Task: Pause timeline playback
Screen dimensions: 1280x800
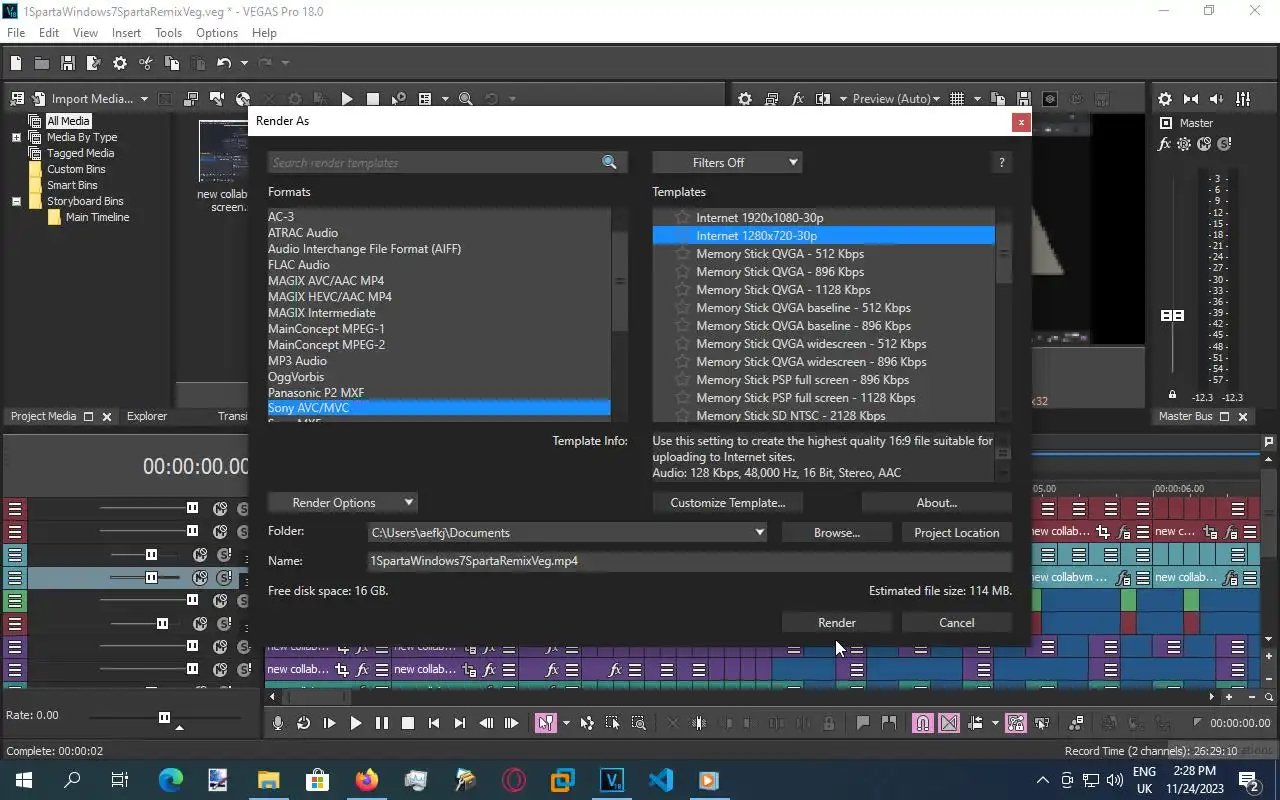Action: [381, 723]
